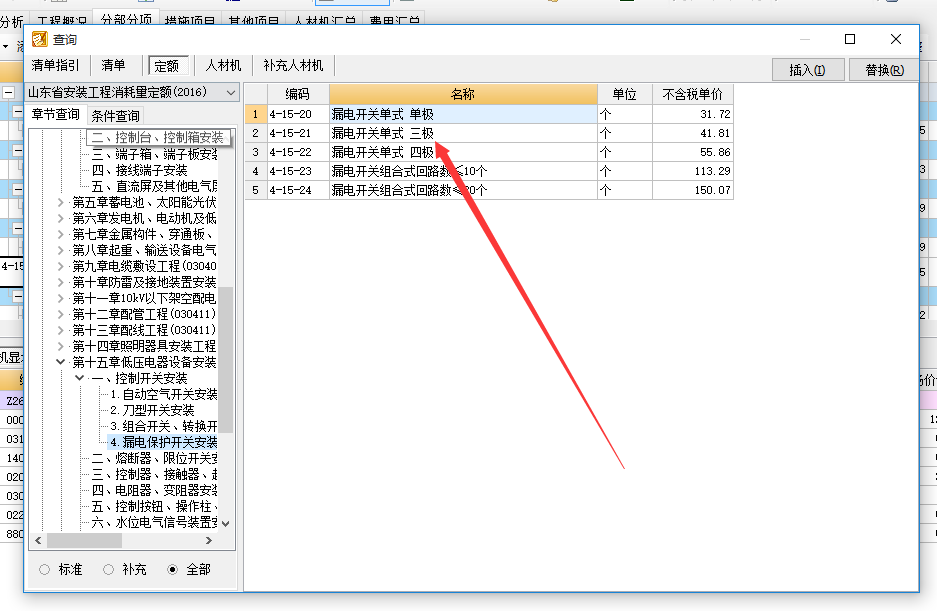Click the 单位 column header
The image size is (937, 611).
click(624, 94)
